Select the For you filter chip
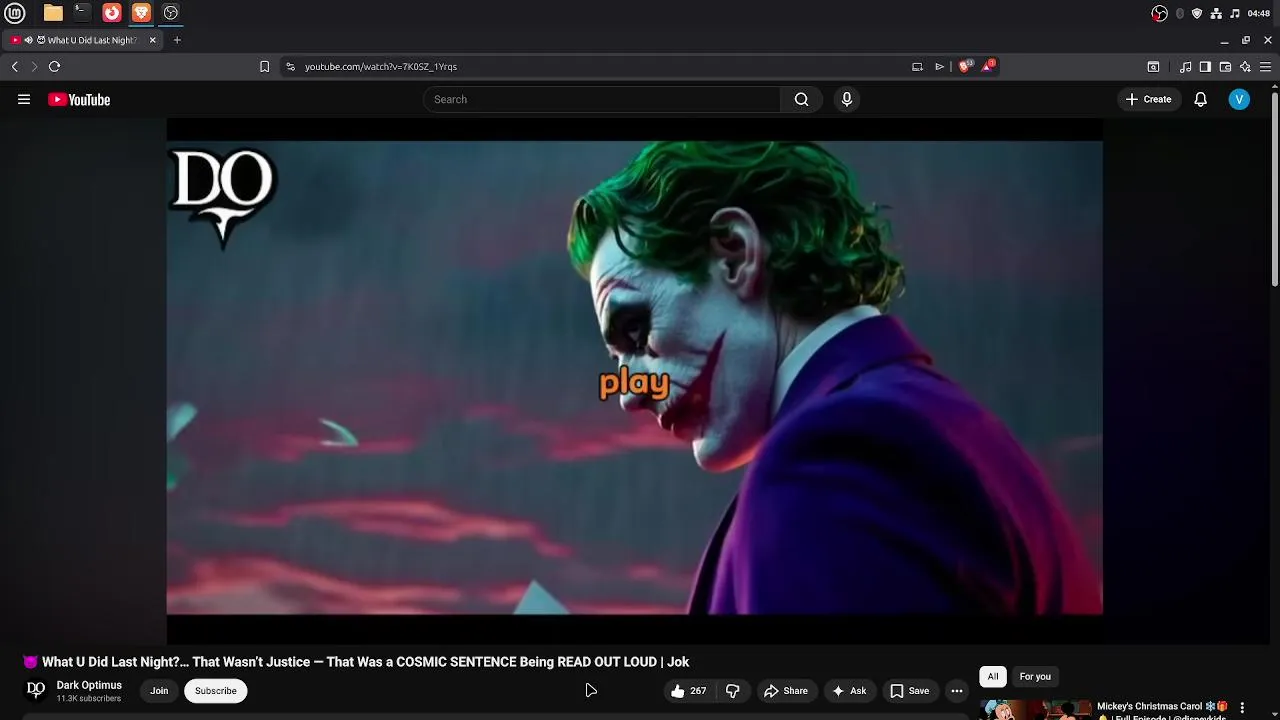The image size is (1280, 720). [x=1035, y=677]
